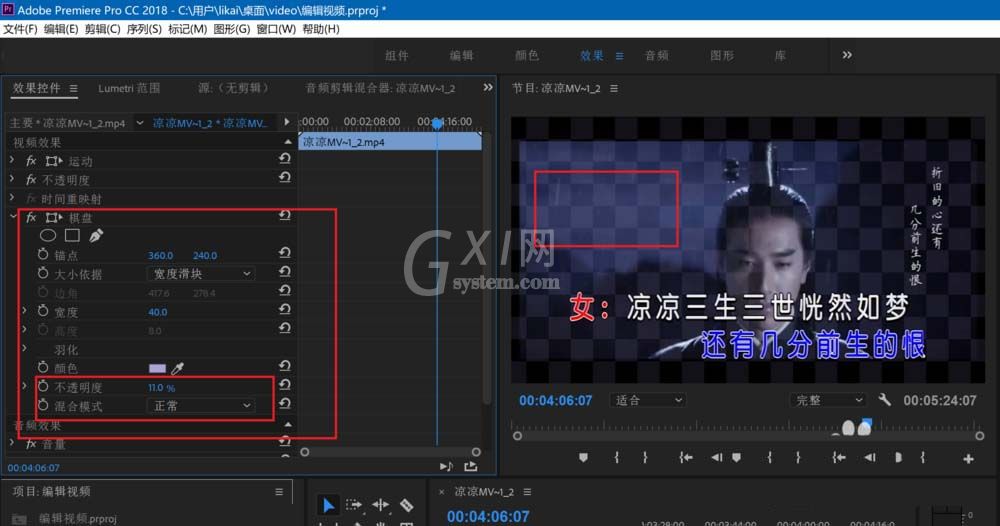Open the 混合模式 正常 dropdown
Screen dimensions: 1000x526
click(x=201, y=405)
